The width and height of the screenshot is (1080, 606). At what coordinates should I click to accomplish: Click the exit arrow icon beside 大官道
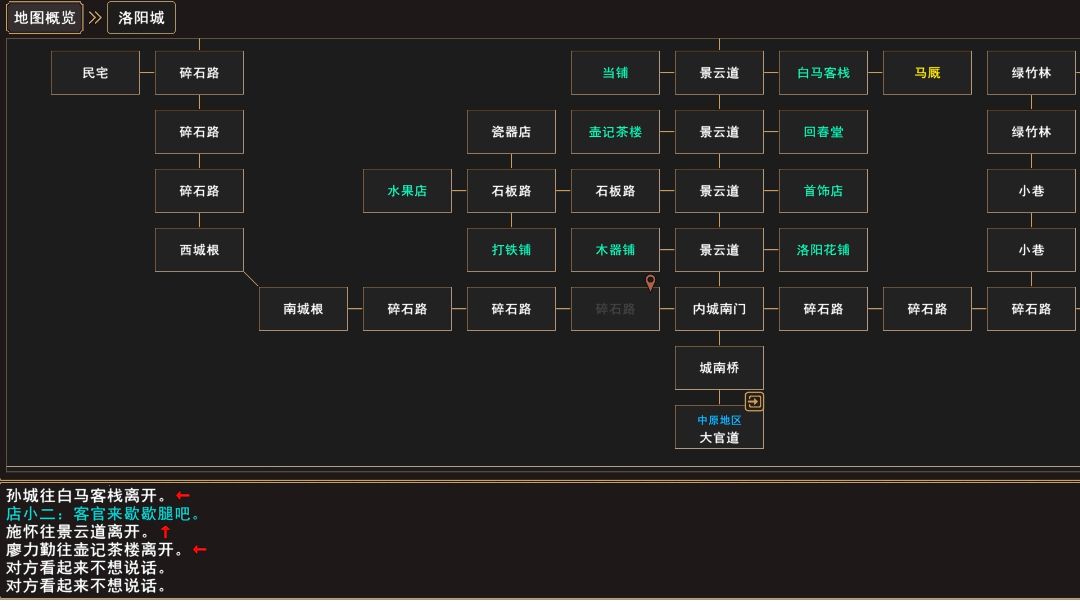pos(754,401)
